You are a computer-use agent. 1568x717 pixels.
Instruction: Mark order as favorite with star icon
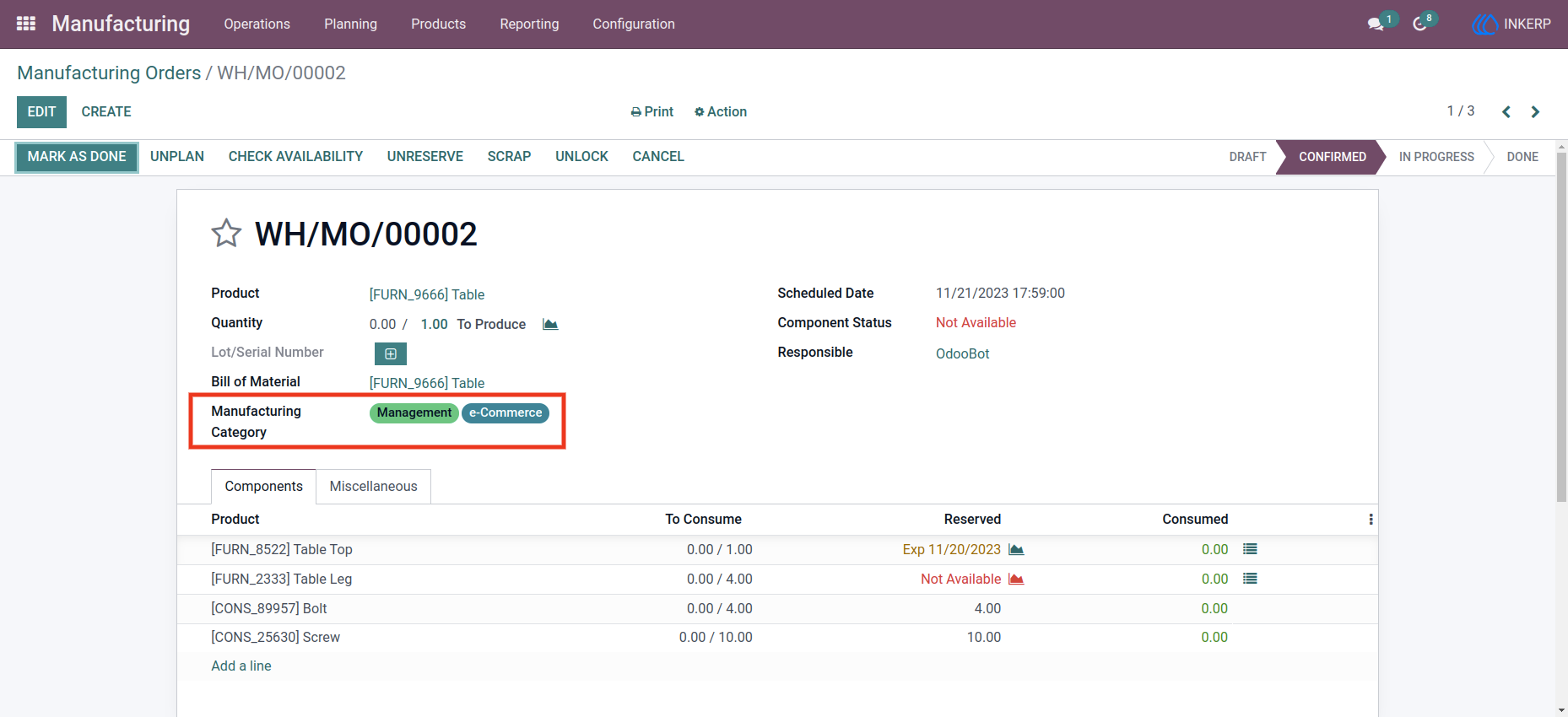(x=226, y=233)
